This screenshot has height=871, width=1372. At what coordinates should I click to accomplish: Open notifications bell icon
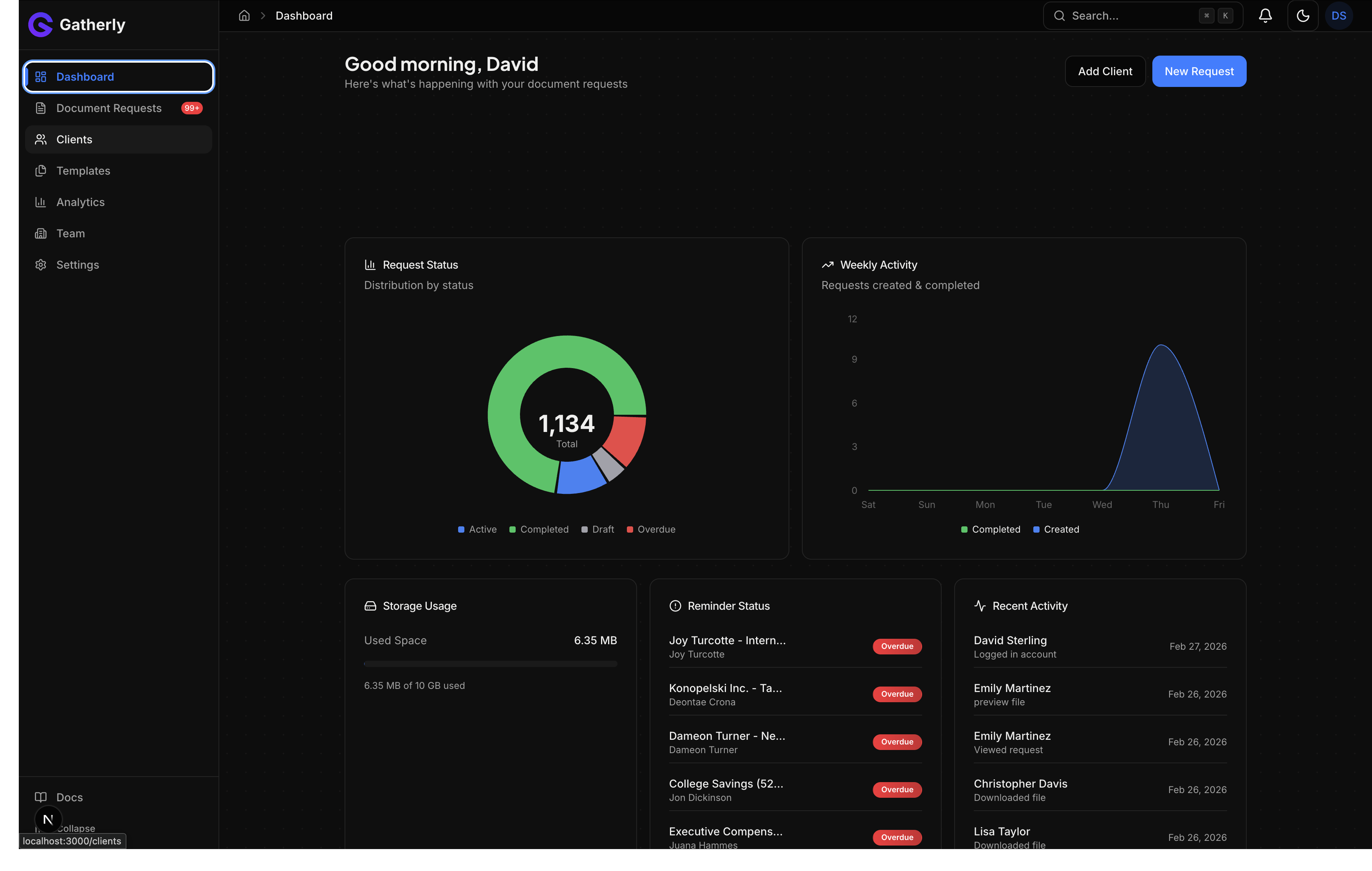coord(1265,15)
